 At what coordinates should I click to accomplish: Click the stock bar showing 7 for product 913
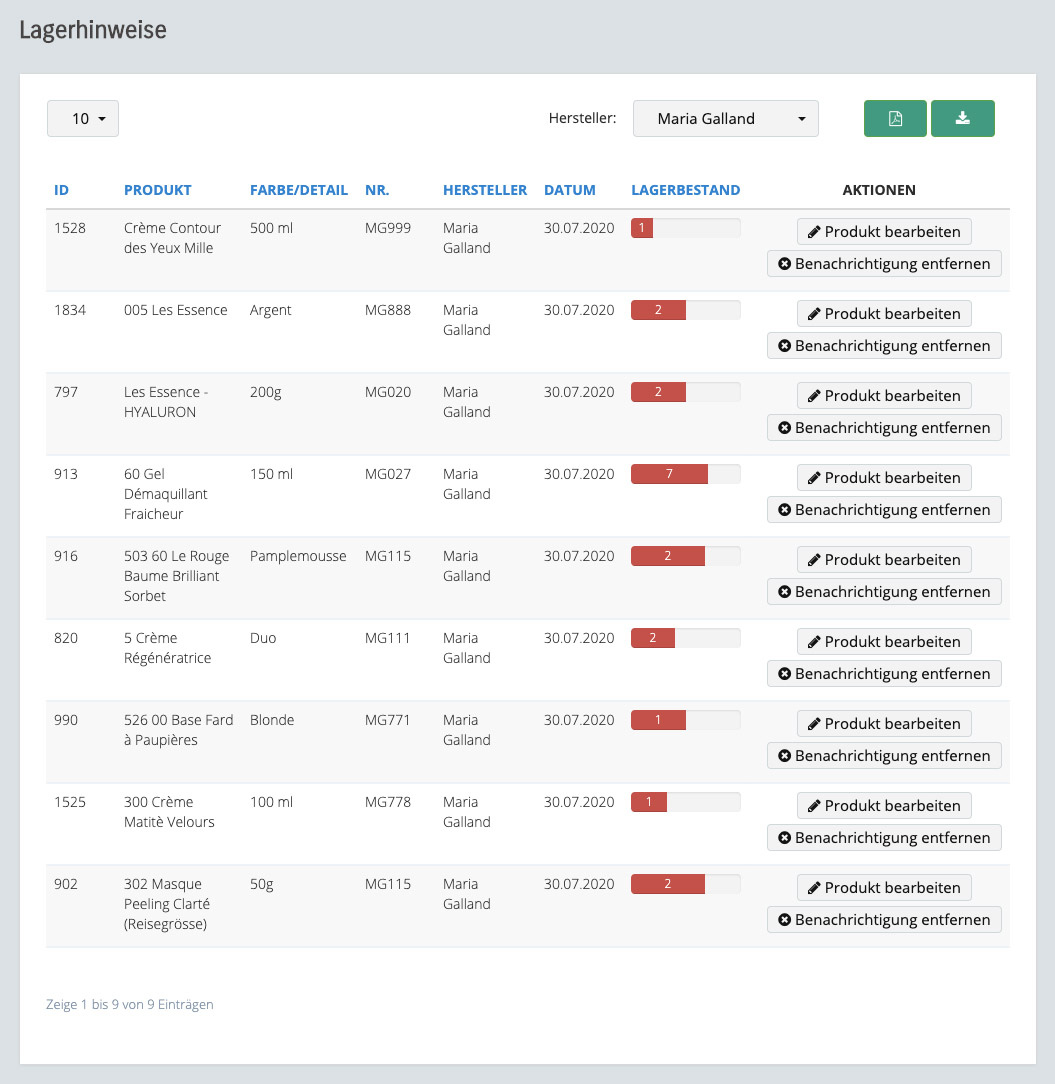tap(685, 474)
